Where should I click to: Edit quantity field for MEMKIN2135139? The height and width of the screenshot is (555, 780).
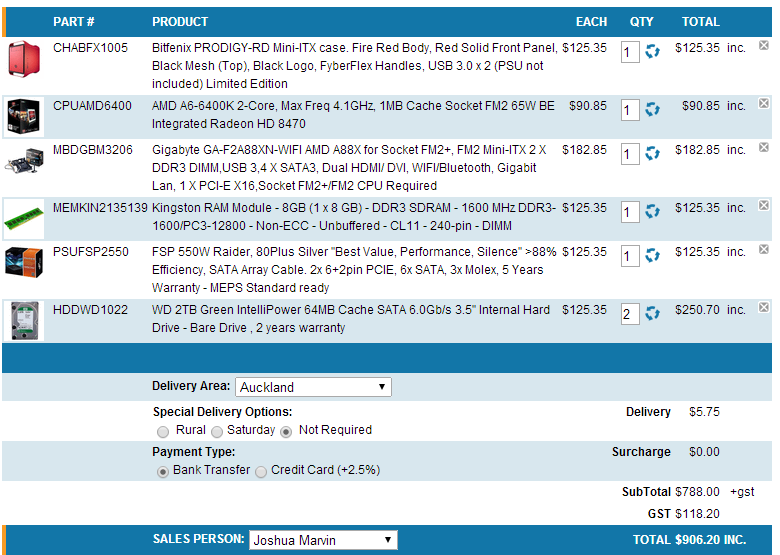pyautogui.click(x=630, y=212)
